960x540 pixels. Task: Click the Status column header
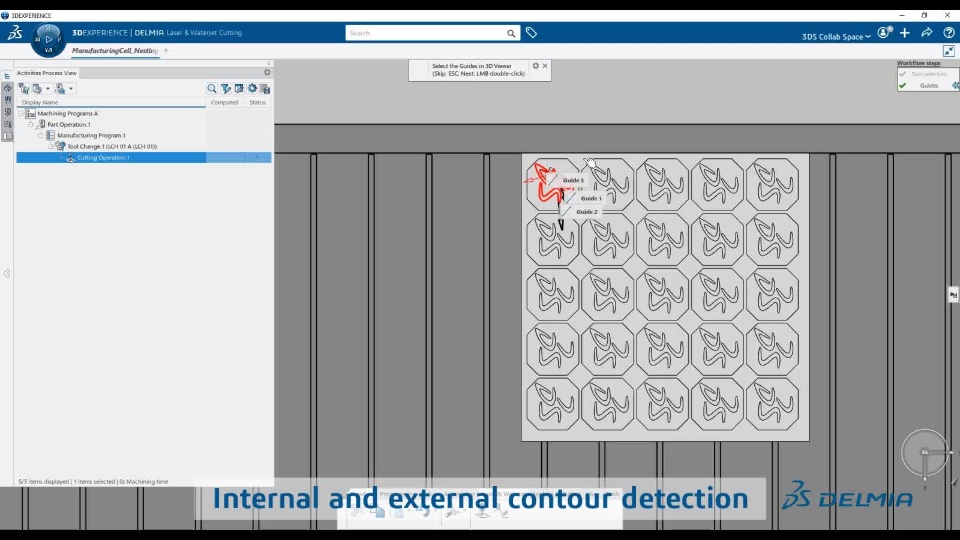click(258, 102)
